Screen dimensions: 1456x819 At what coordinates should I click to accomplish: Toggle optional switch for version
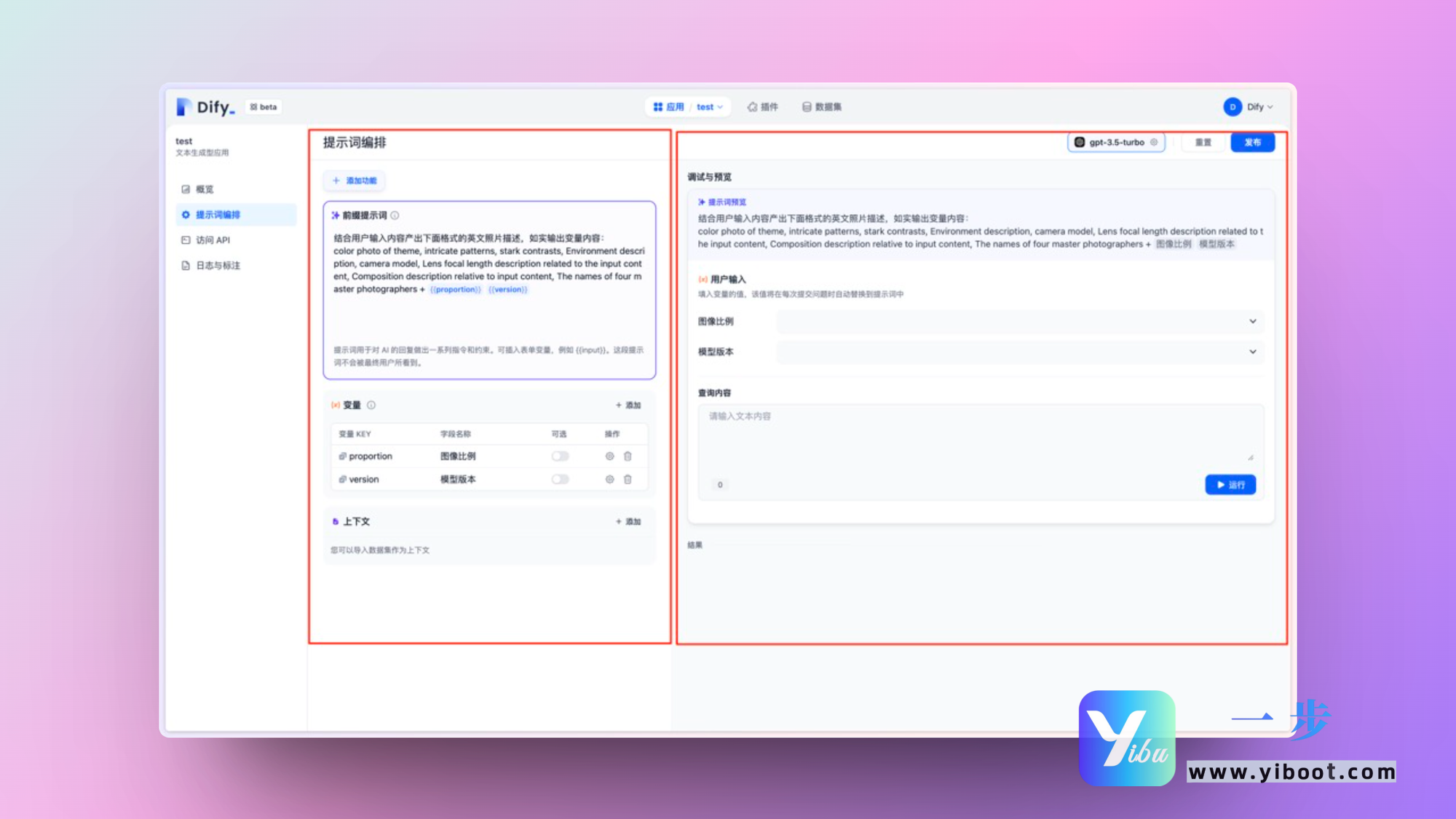560,480
